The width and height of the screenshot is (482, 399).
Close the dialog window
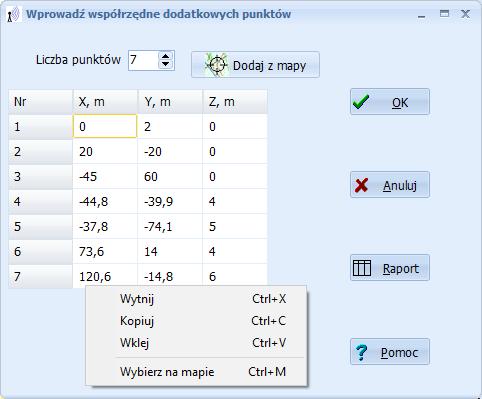465,14
